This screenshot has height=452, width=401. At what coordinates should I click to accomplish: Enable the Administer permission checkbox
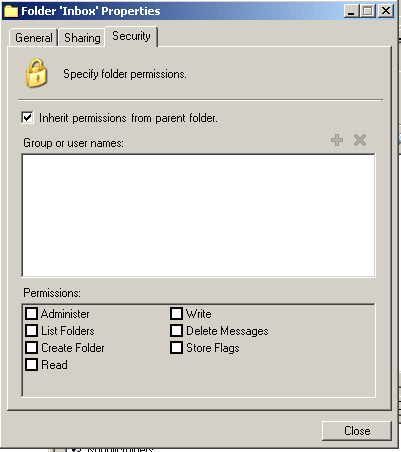(32, 314)
